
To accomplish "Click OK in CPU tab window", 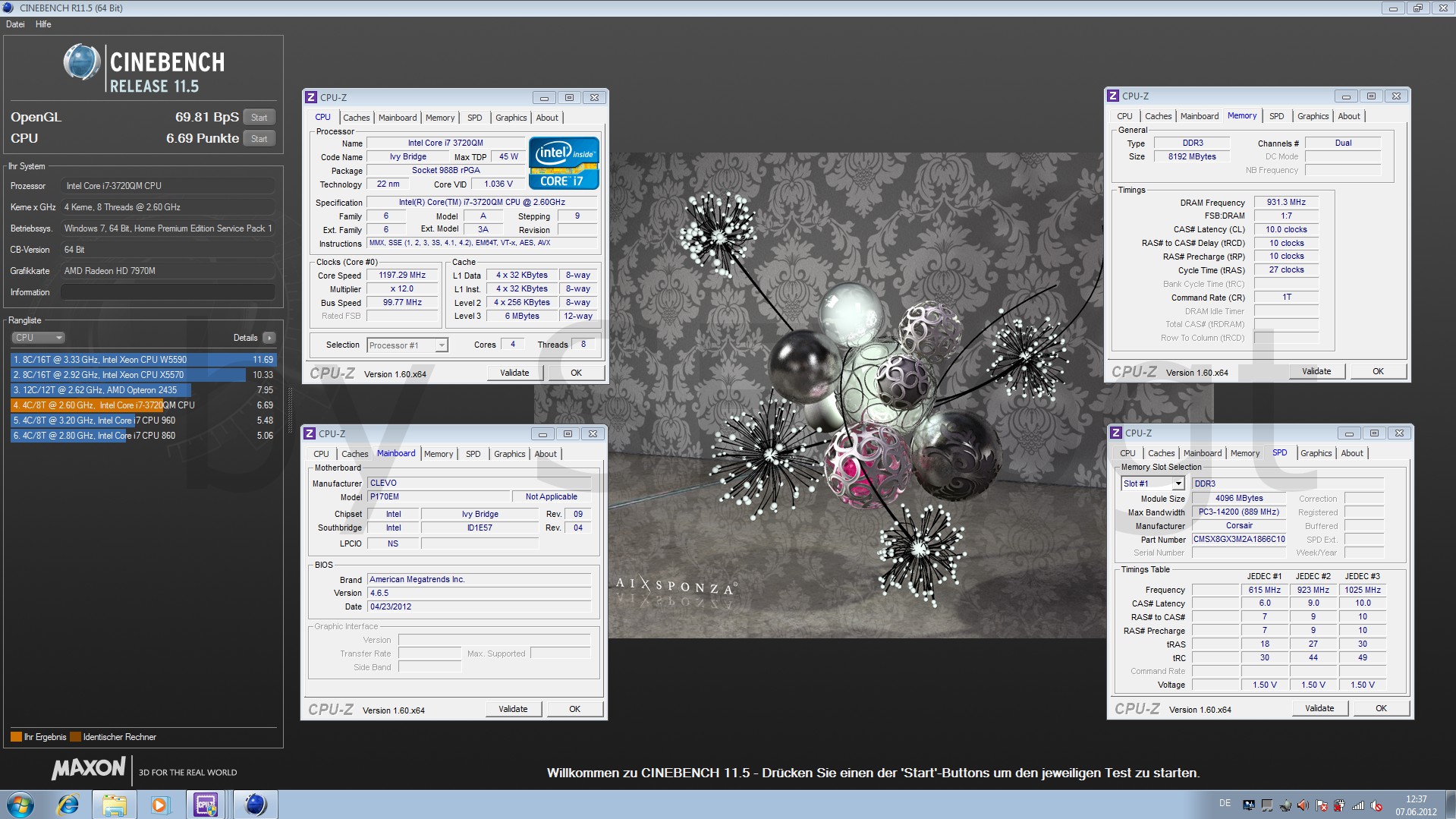I will [x=577, y=373].
